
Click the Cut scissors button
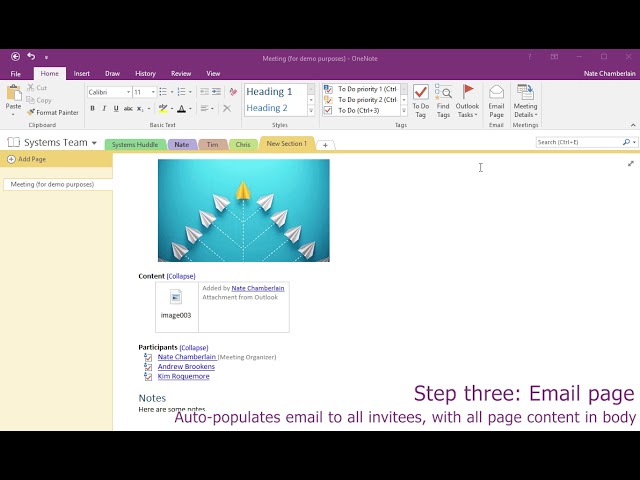pos(37,88)
